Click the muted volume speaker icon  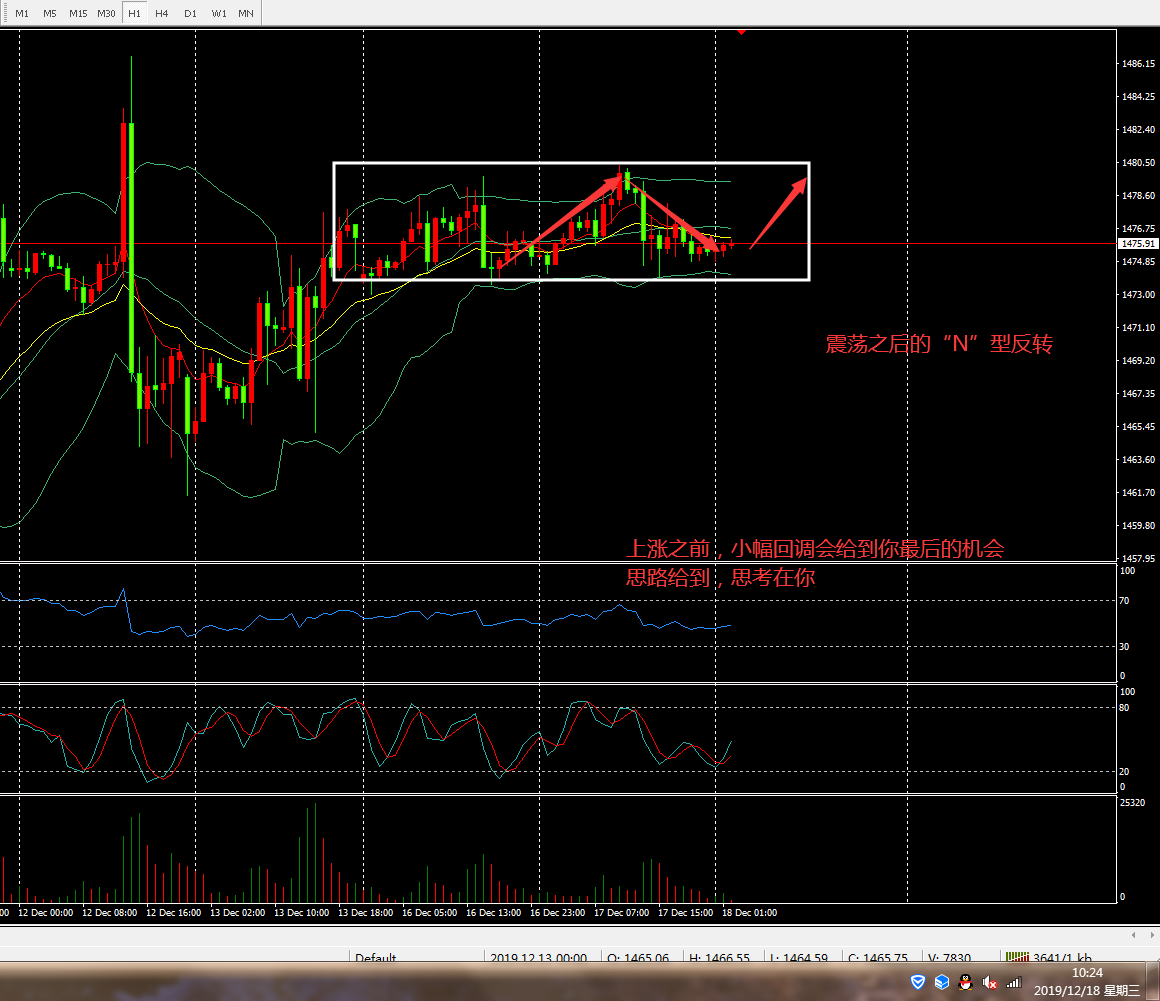990,983
